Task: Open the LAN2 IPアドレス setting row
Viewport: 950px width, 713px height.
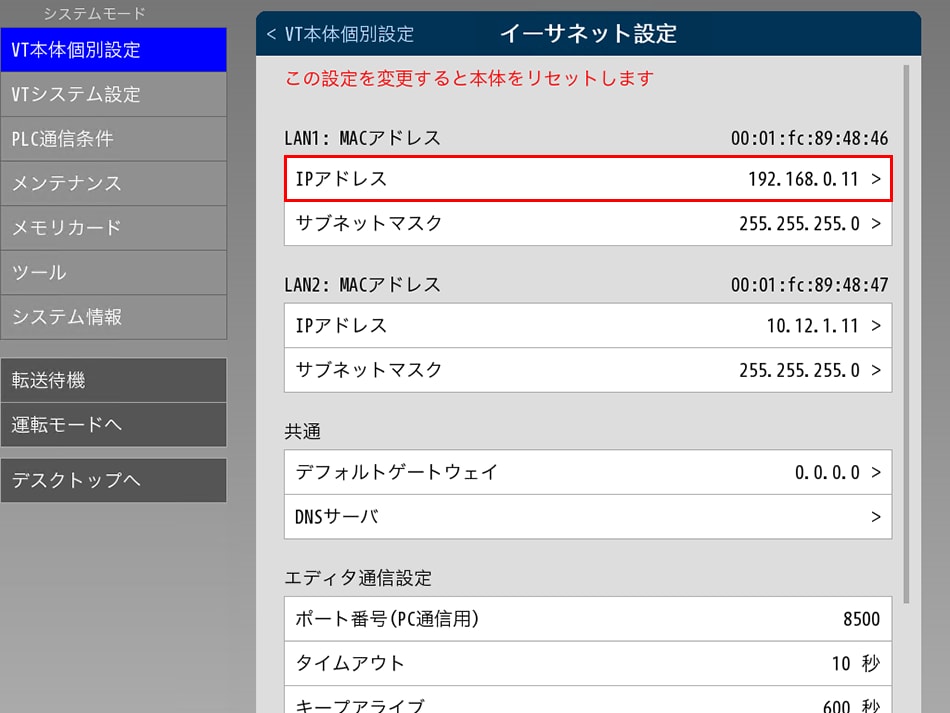Action: click(588, 326)
